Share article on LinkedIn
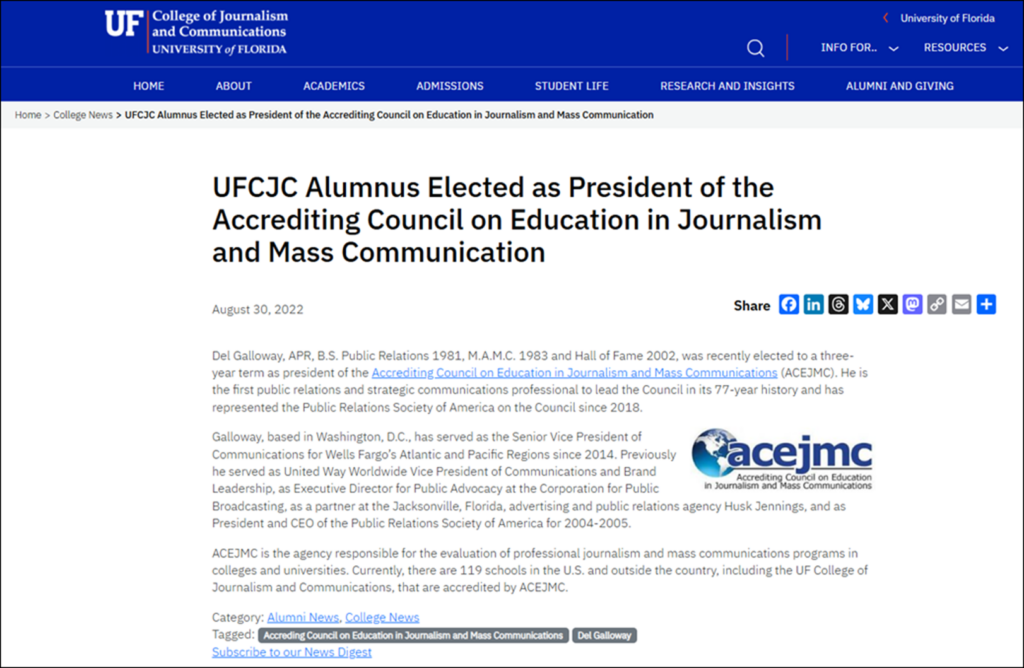1024x668 pixels. tap(814, 305)
